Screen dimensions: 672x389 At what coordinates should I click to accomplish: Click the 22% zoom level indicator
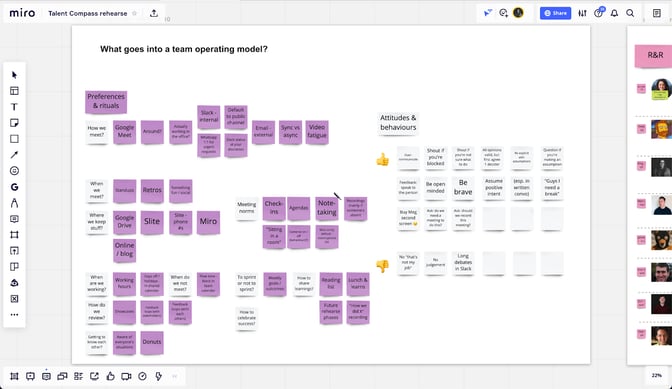coord(657,375)
